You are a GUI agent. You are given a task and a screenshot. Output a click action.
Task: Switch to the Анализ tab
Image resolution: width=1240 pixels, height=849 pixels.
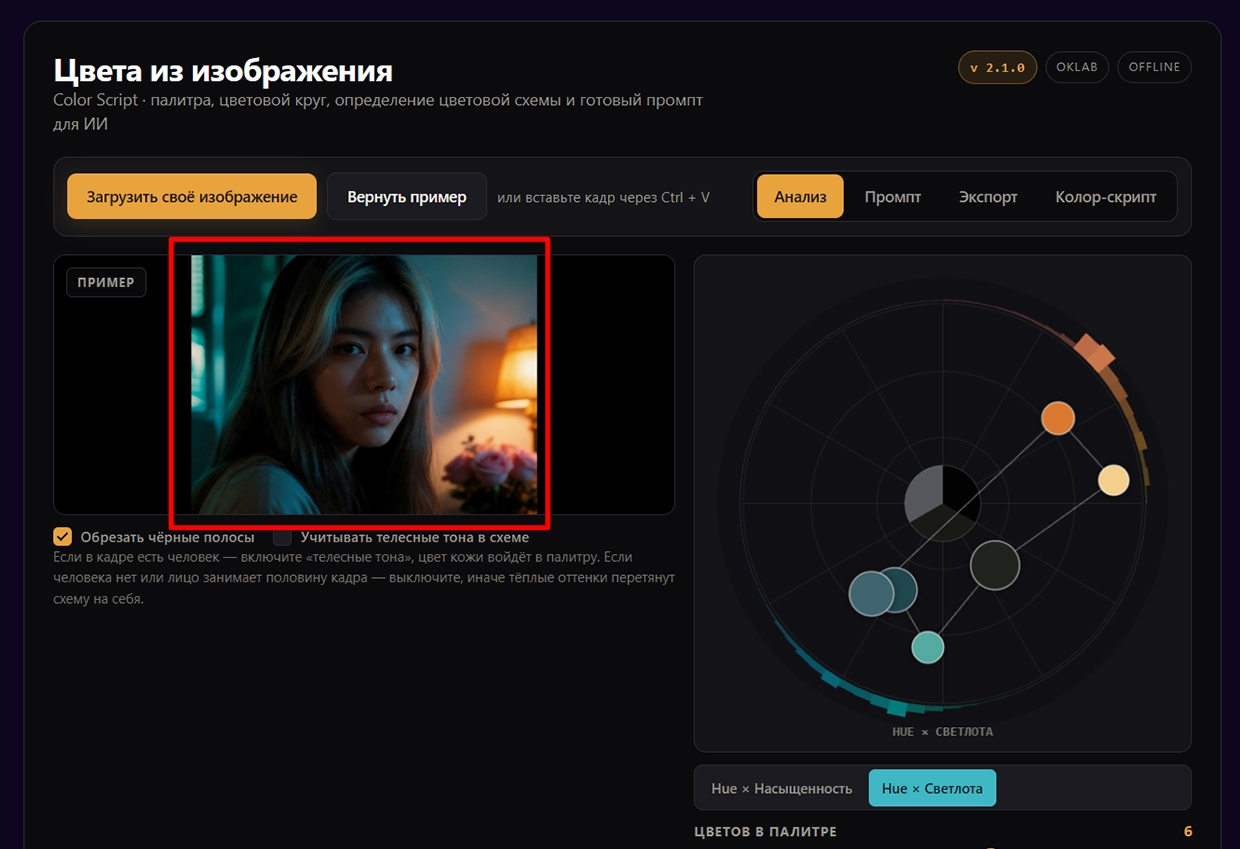point(800,196)
